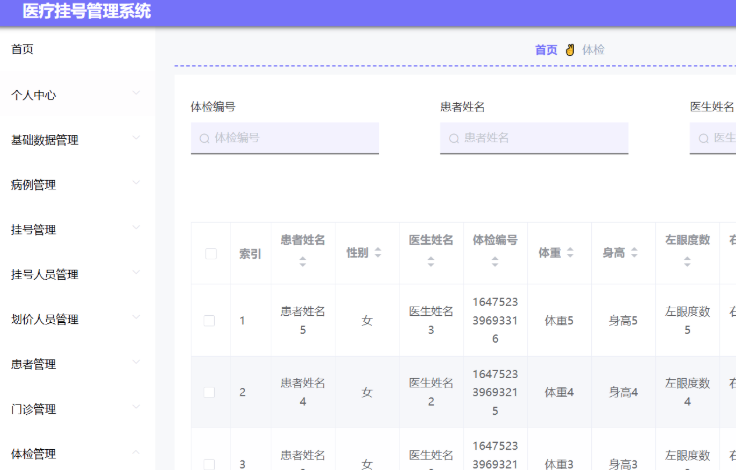Image resolution: width=736 pixels, height=470 pixels.
Task: Click the sort icon beside 体重 column
Action: click(570, 253)
